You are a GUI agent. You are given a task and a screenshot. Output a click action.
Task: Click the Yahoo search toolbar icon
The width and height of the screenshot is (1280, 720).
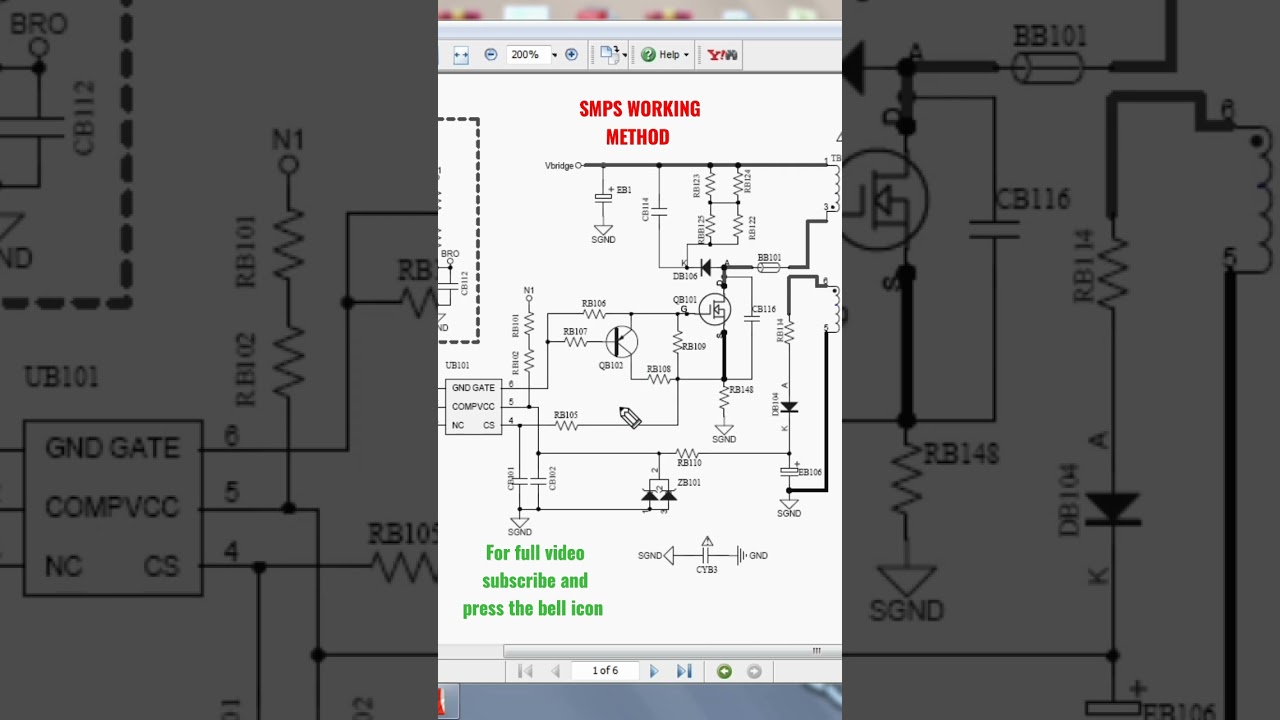pyautogui.click(x=722, y=55)
